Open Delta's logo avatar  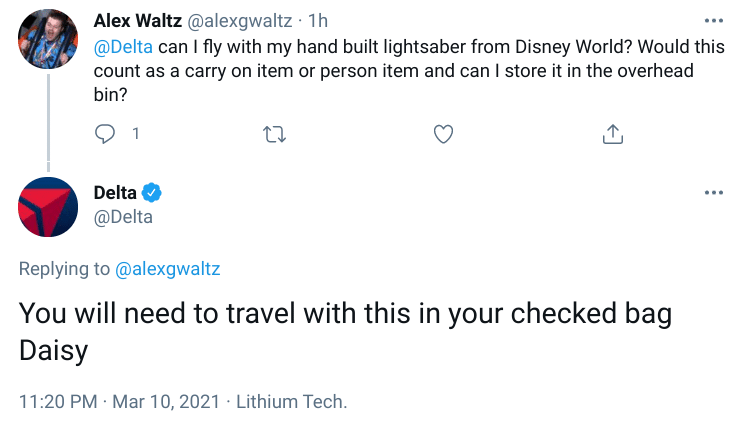(48, 206)
